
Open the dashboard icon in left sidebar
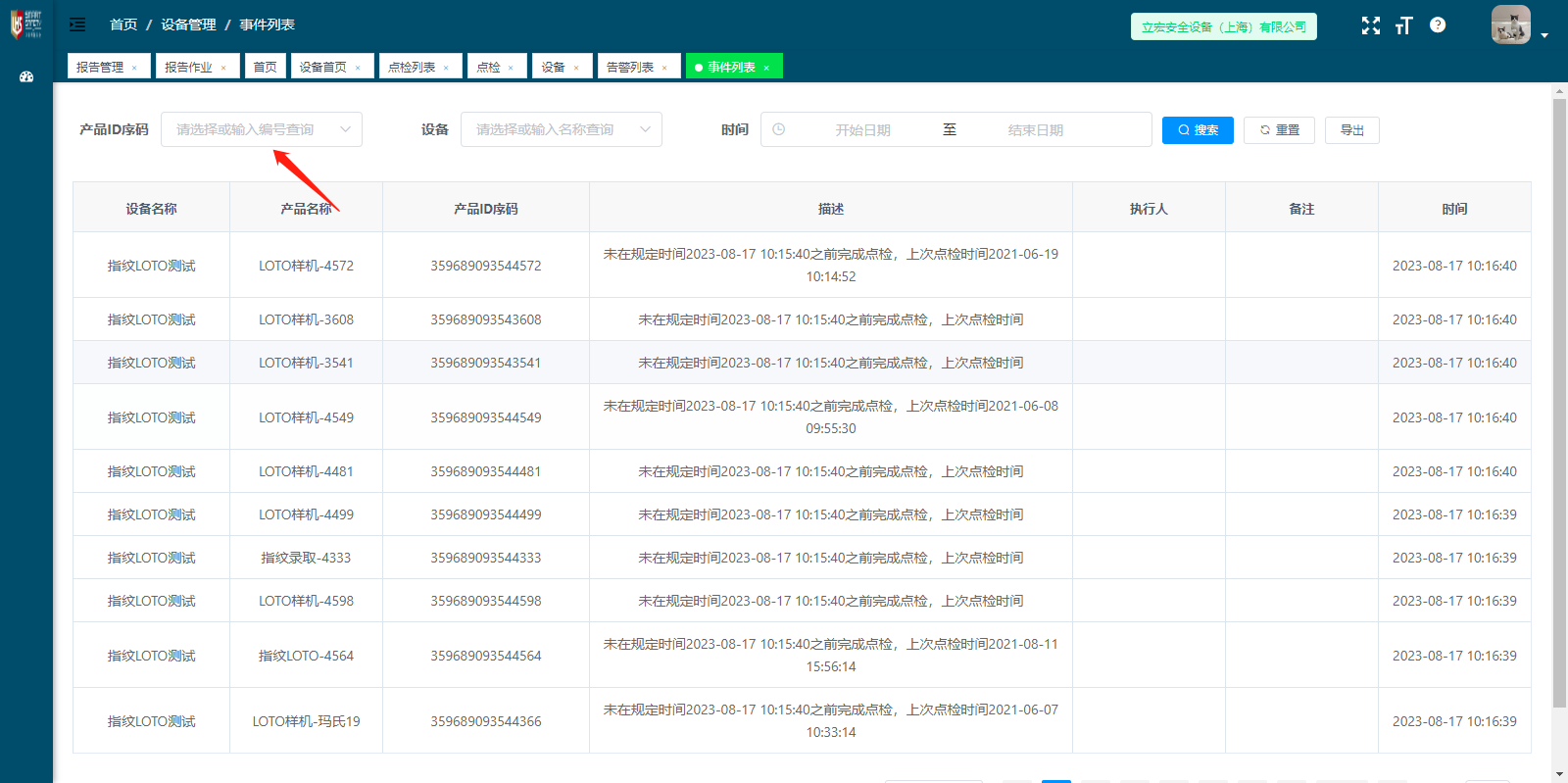coord(26,76)
